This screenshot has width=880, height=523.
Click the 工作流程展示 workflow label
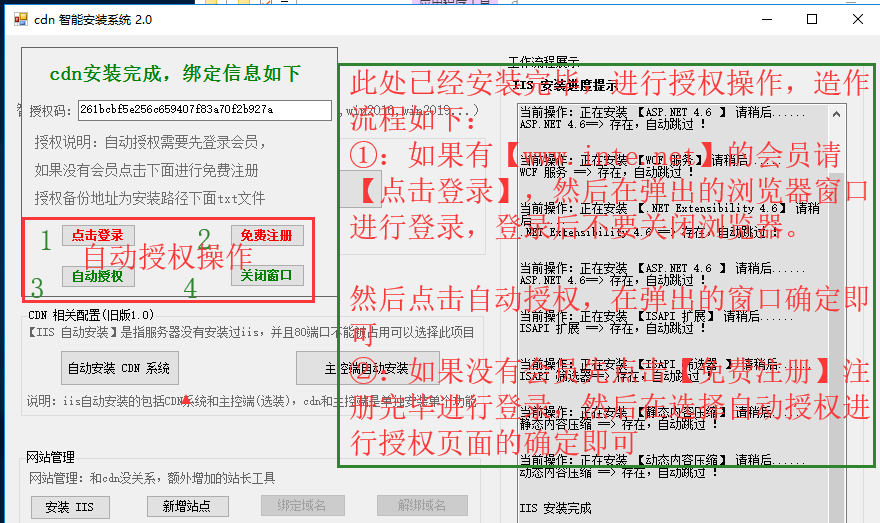point(543,61)
